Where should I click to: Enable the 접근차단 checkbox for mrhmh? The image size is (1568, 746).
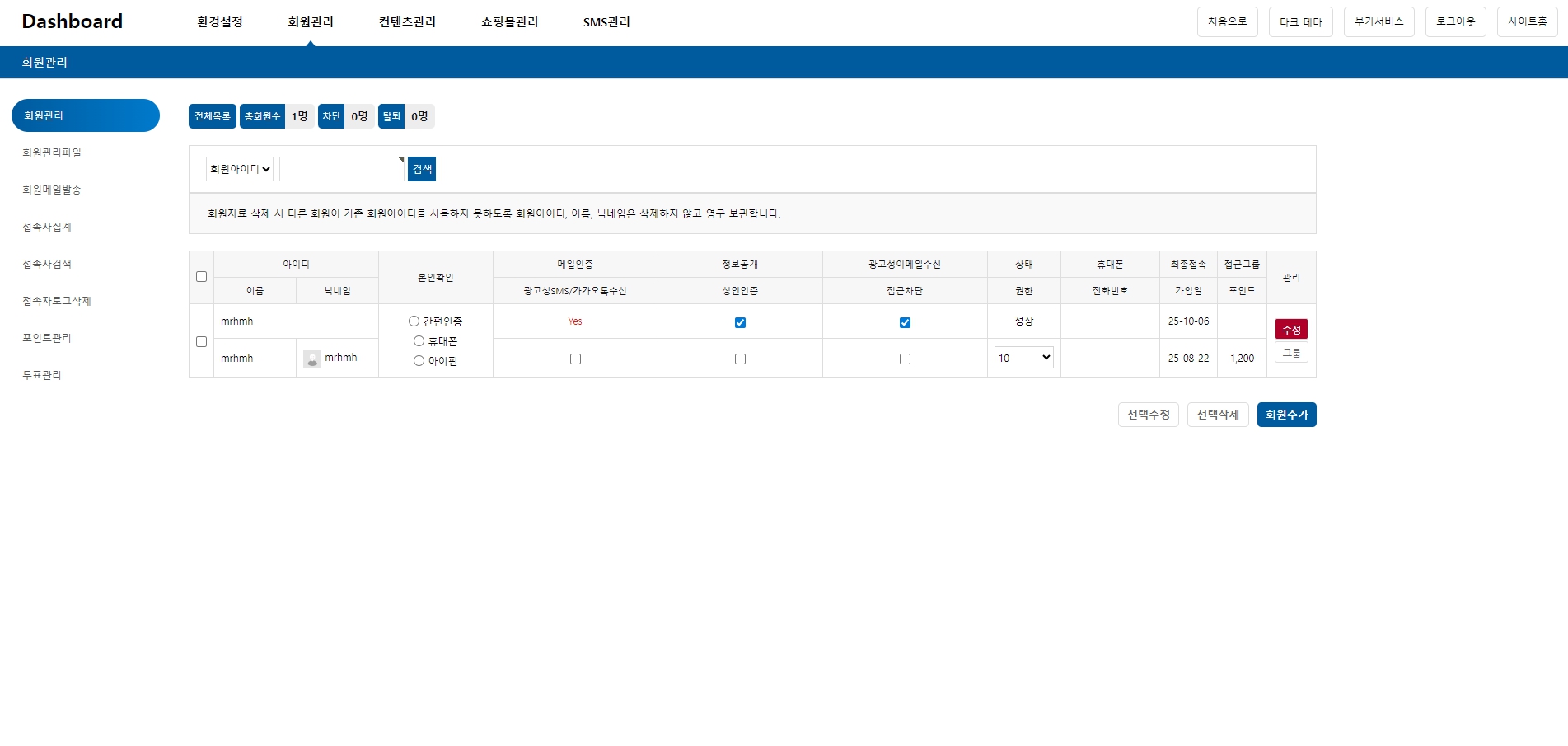coord(905,359)
